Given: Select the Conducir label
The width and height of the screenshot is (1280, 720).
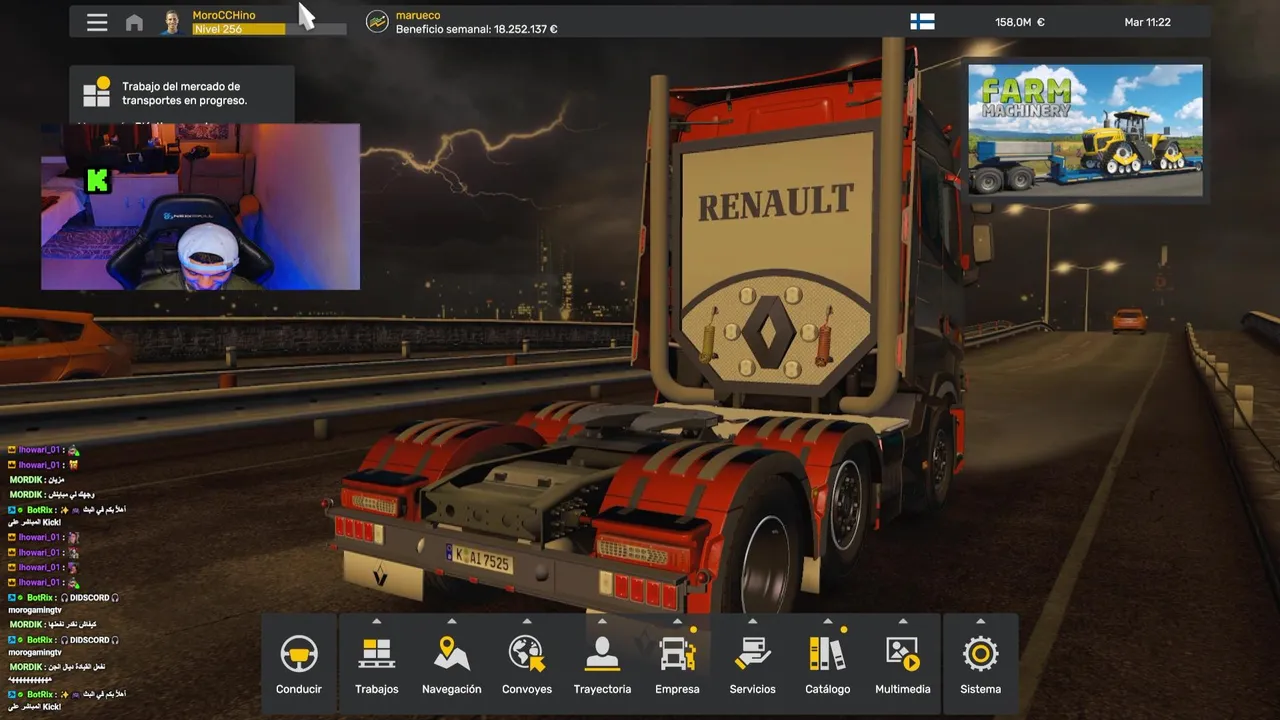Looking at the screenshot, I should pyautogui.click(x=299, y=689).
